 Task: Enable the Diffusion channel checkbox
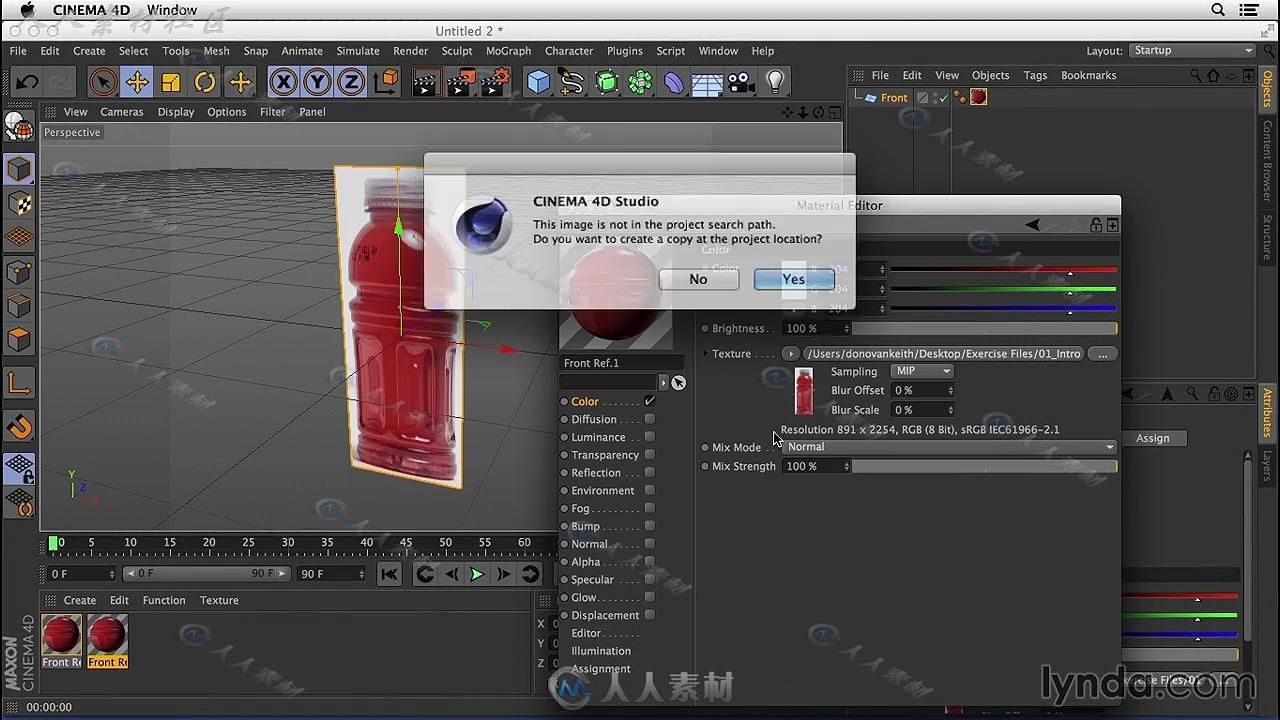point(650,419)
